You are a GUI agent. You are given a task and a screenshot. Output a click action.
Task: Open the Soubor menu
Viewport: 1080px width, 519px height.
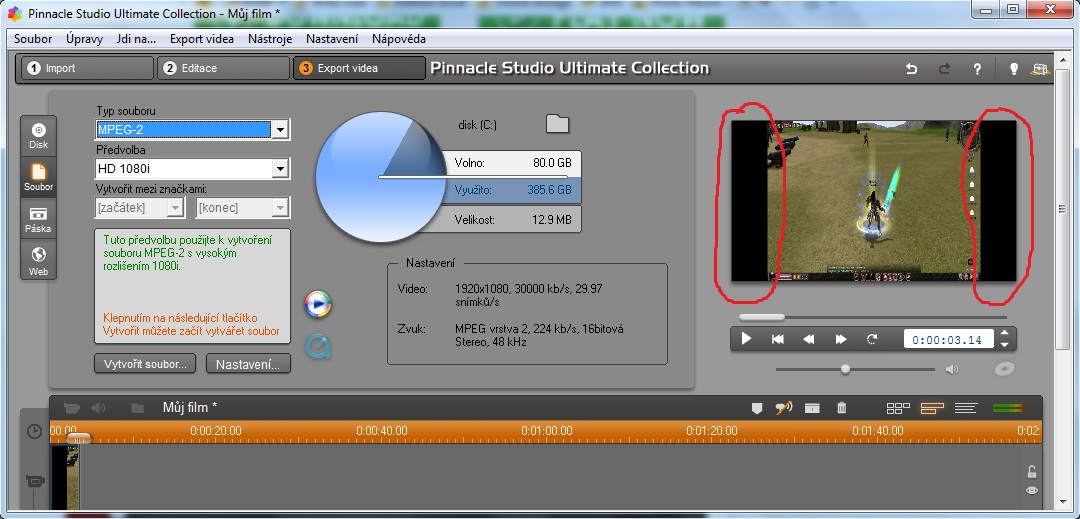[x=33, y=39]
